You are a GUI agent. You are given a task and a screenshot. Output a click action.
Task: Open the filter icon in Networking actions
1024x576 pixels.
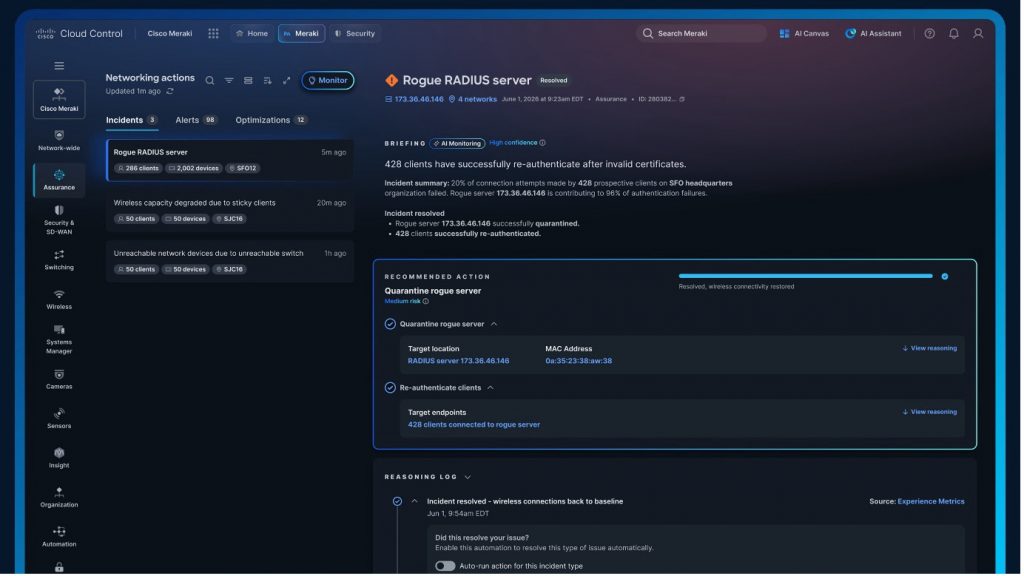click(x=229, y=81)
